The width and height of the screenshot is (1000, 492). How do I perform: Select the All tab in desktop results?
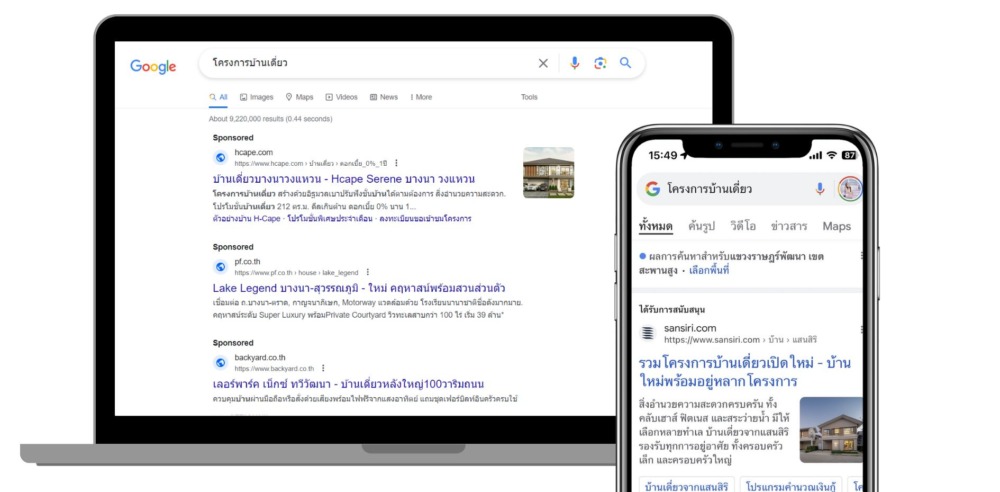pos(218,97)
